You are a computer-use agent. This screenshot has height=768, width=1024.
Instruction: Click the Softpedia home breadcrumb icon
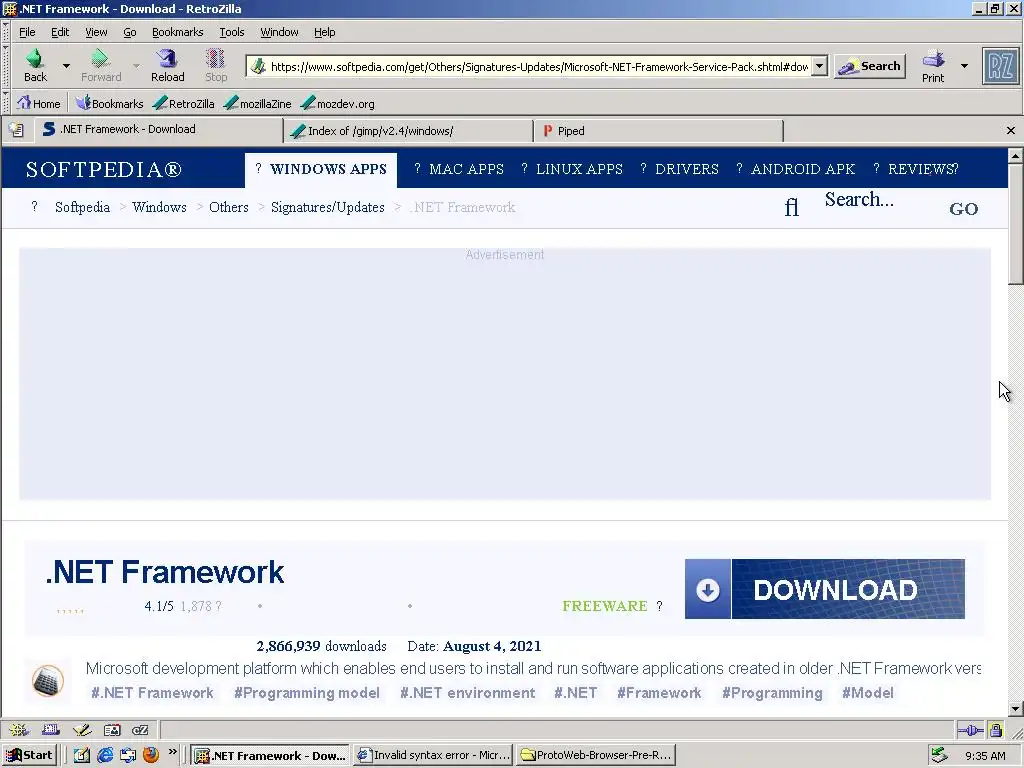pyautogui.click(x=35, y=206)
